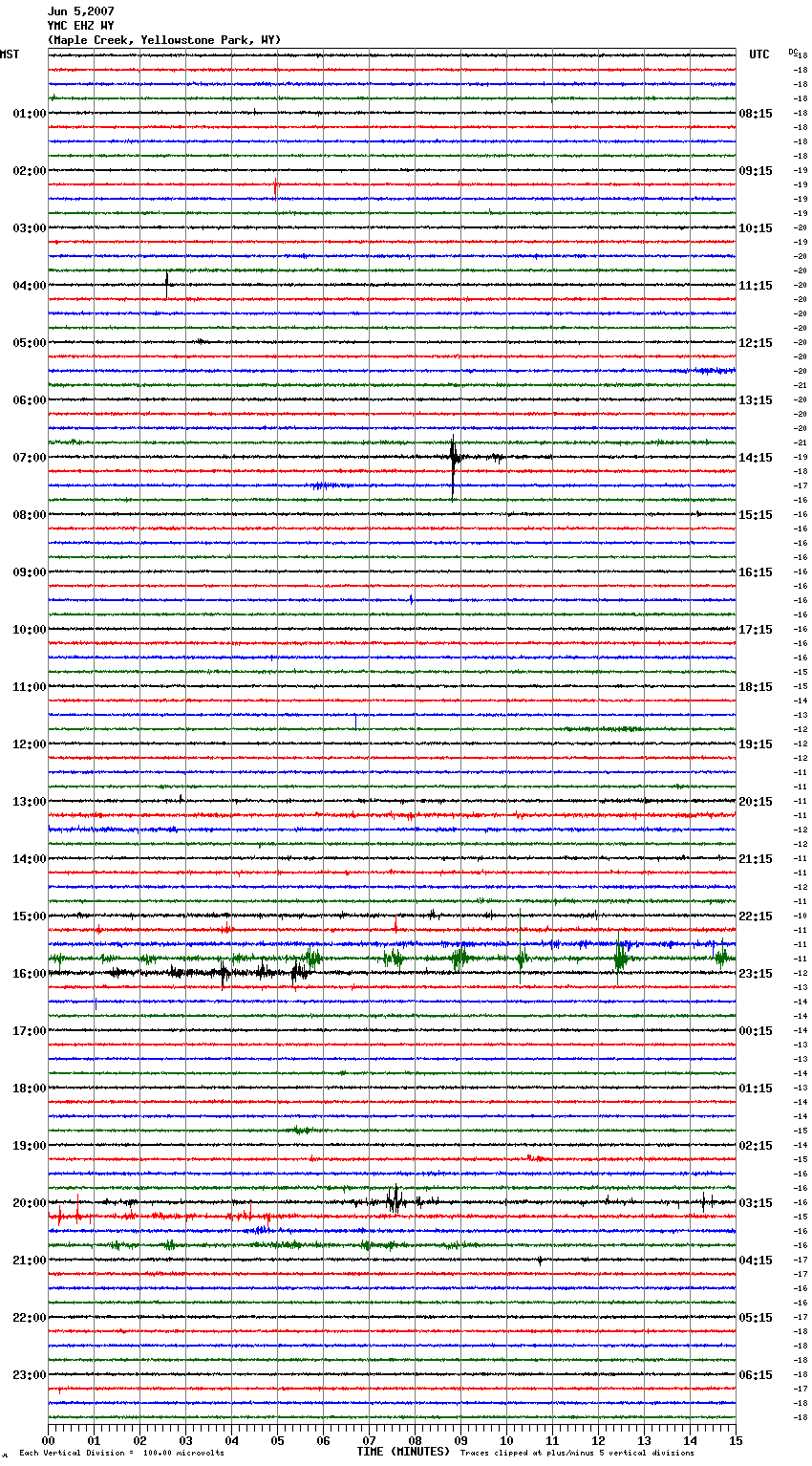
Task: Click the 22:15 UTC time label
Action: (x=756, y=916)
